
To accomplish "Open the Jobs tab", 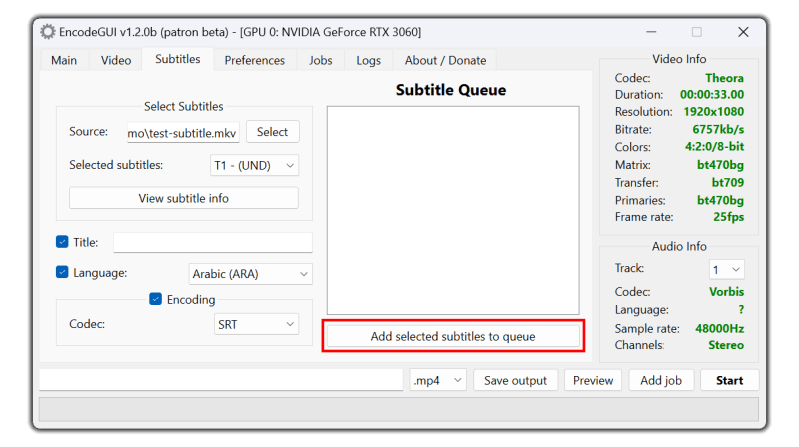I will coord(321,60).
